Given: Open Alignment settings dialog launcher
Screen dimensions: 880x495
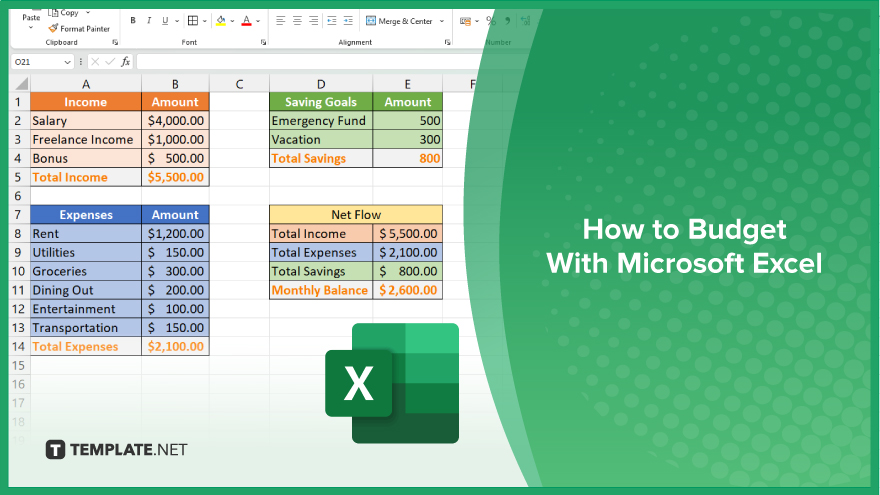Looking at the screenshot, I should coord(447,42).
